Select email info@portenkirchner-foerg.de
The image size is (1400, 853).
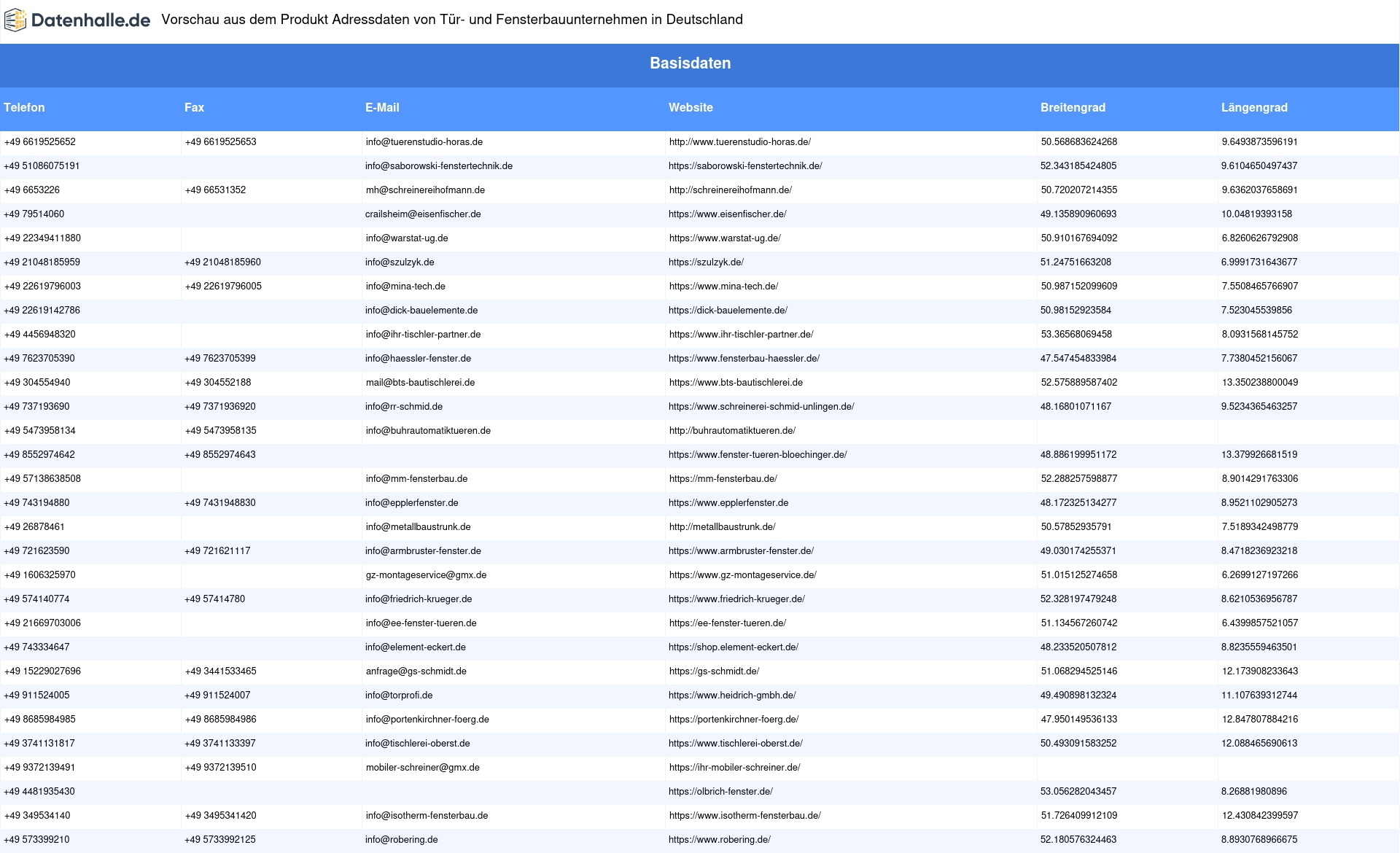point(427,720)
